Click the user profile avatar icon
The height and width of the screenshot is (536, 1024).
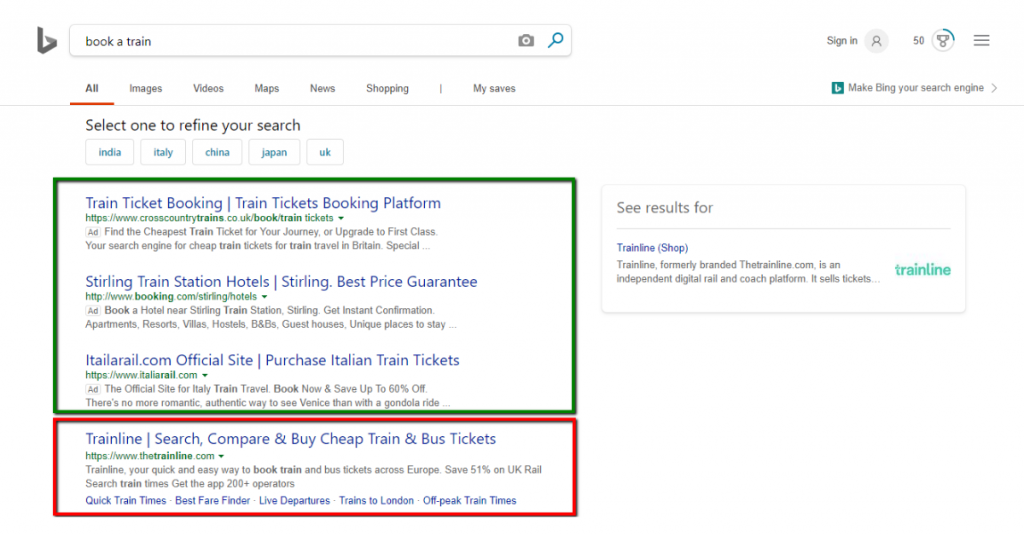[x=876, y=41]
